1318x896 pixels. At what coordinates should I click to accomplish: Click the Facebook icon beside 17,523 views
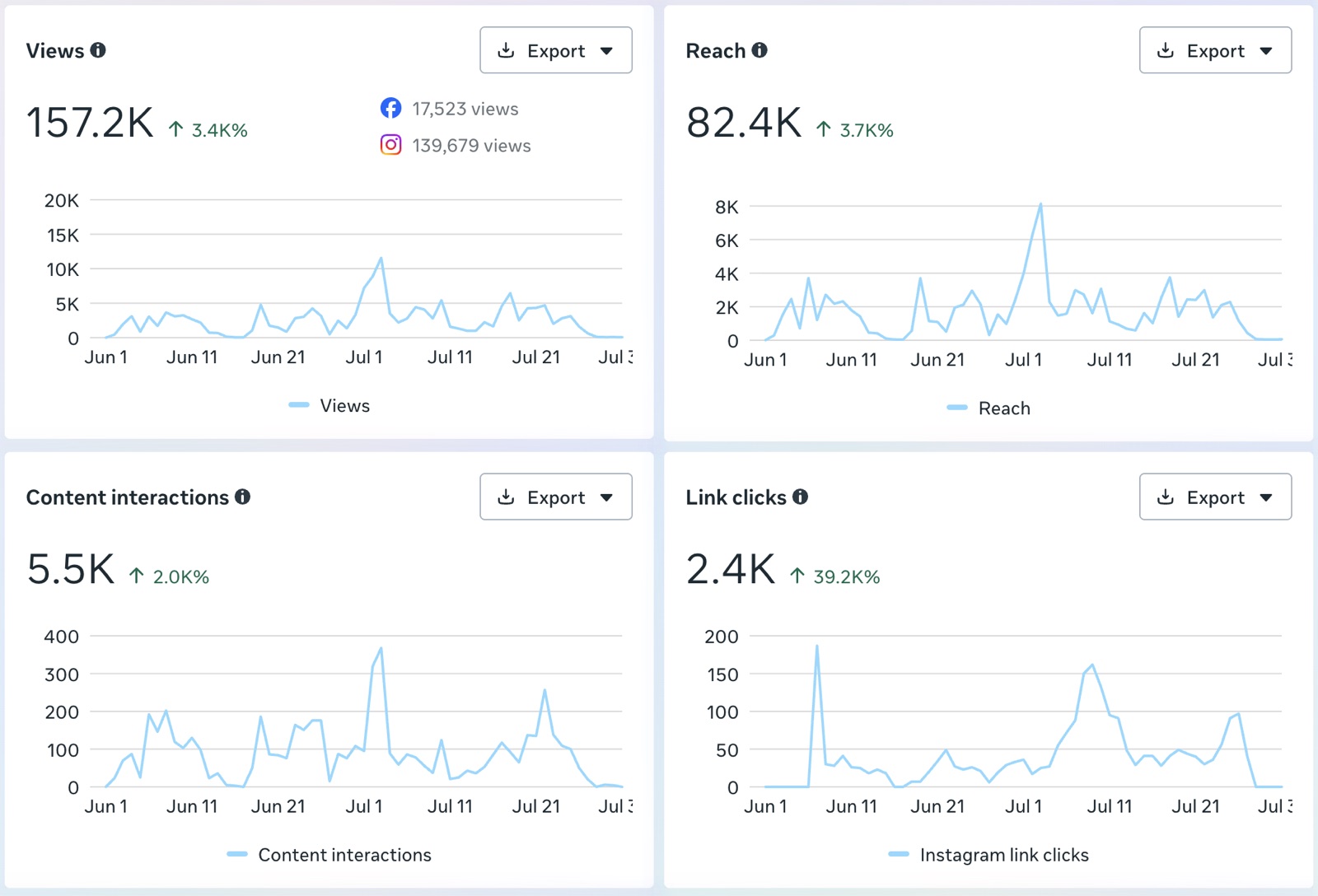click(390, 108)
